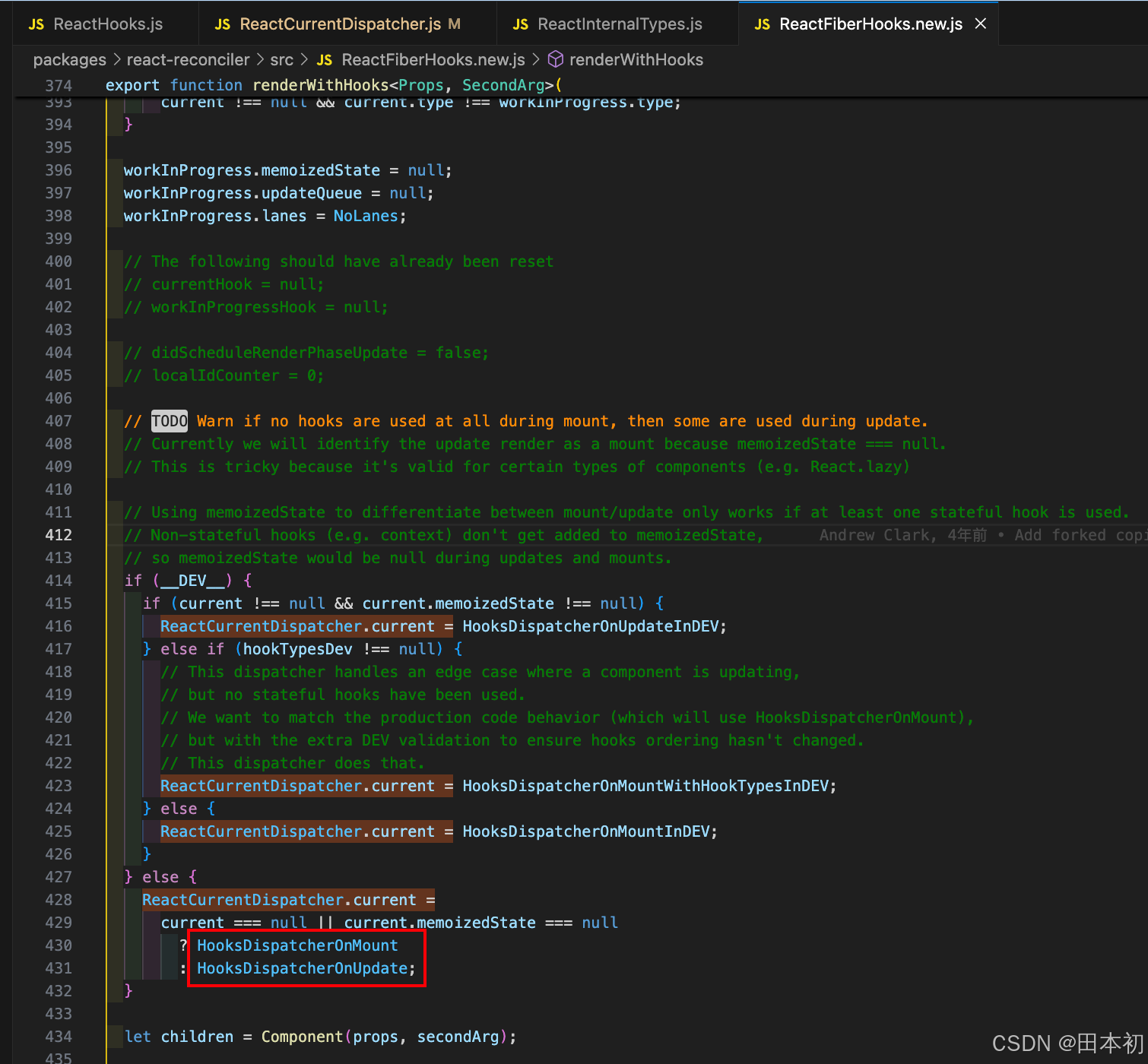Click workInProgress.memoizedState on line 396
Viewport: 1148px width, 1064px height.
252,170
